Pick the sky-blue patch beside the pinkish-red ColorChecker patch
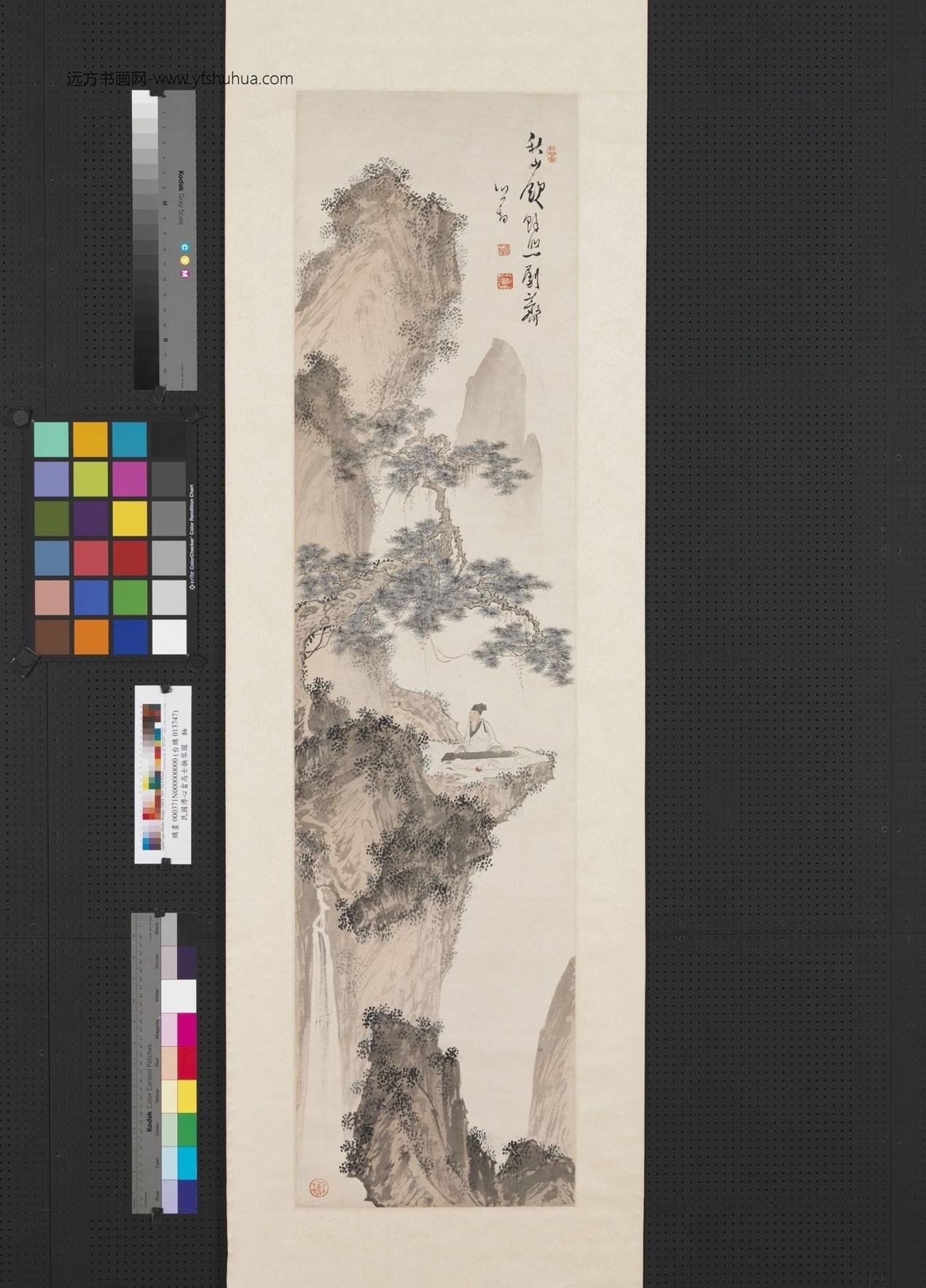 pos(51,558)
